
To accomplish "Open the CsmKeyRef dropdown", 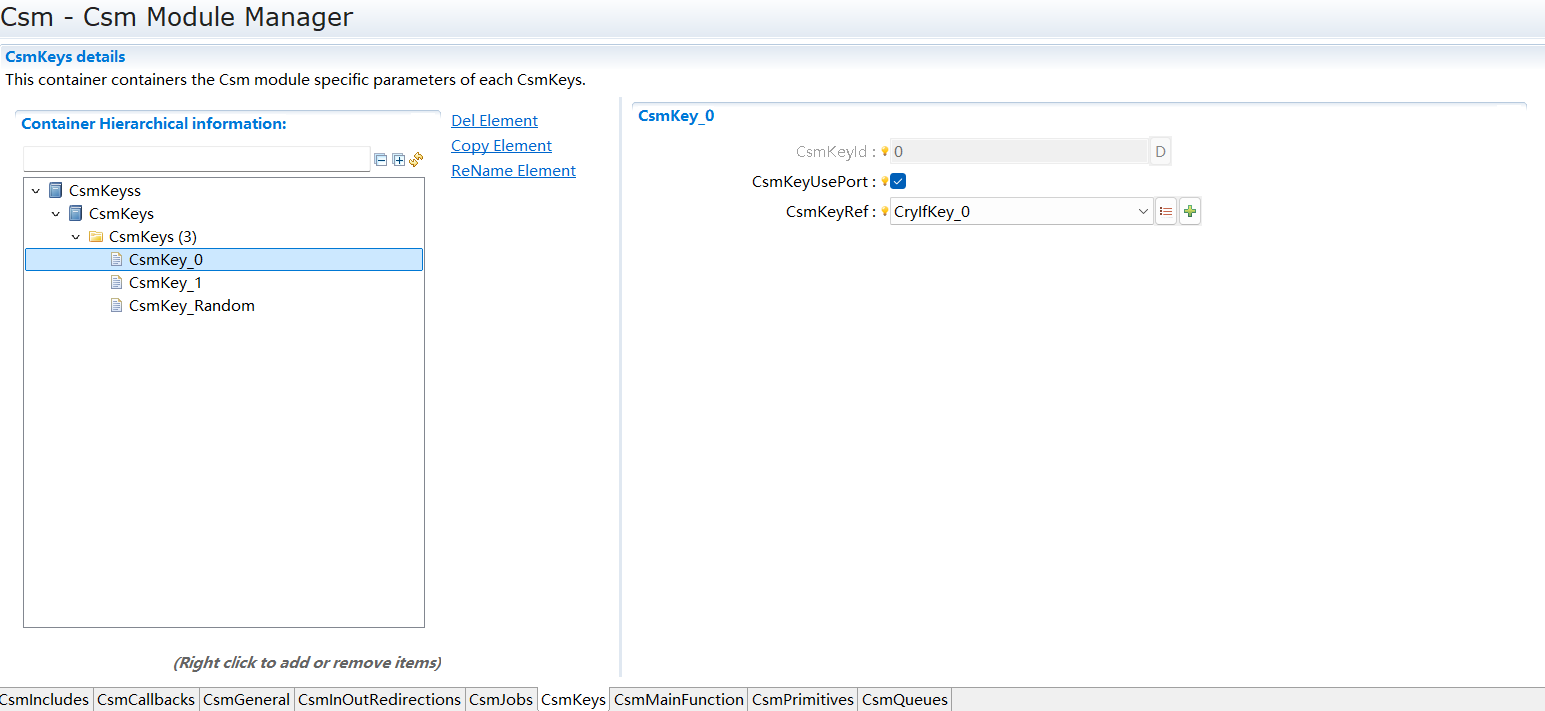I will [x=1143, y=212].
